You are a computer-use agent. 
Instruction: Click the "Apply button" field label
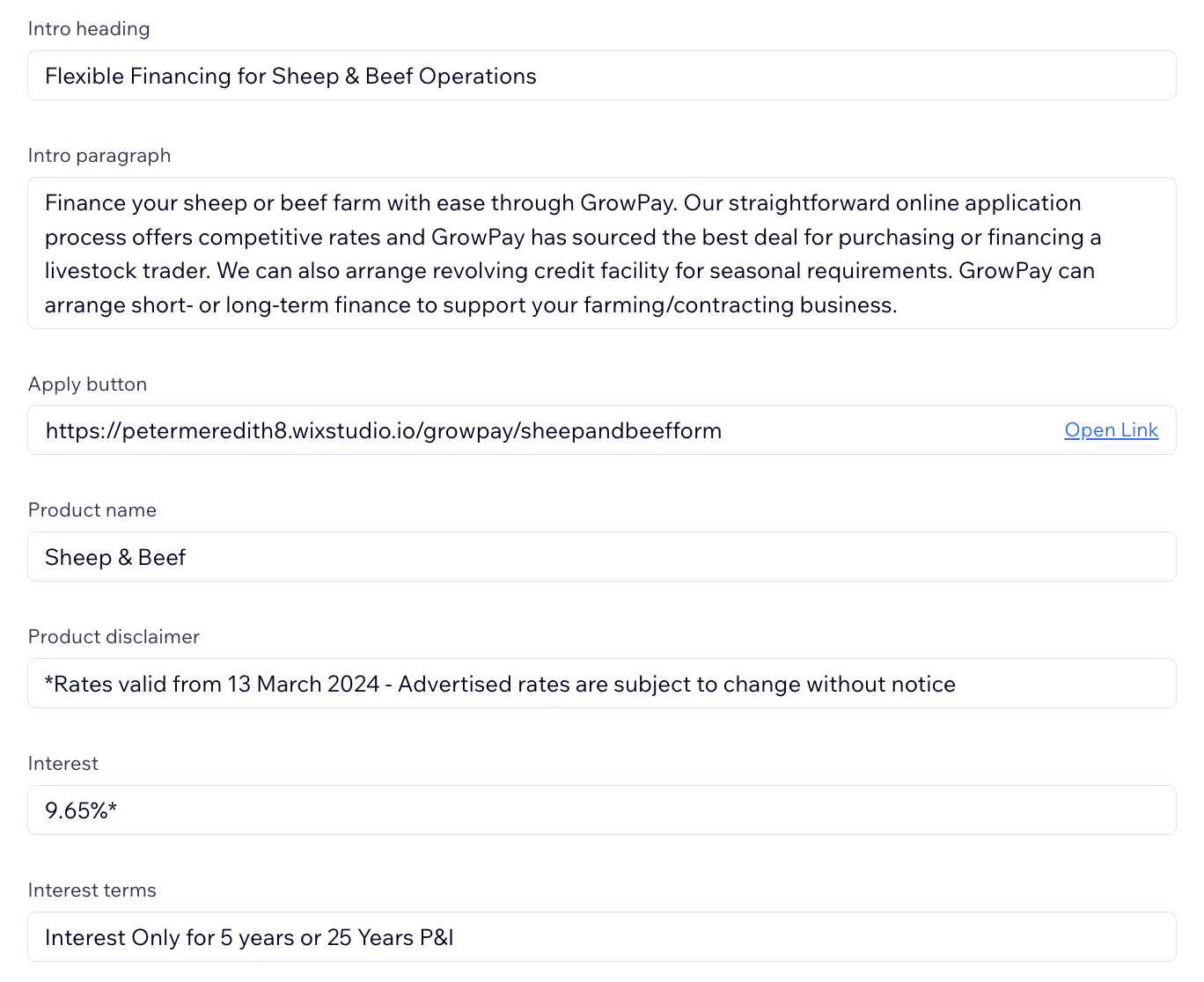click(x=87, y=385)
